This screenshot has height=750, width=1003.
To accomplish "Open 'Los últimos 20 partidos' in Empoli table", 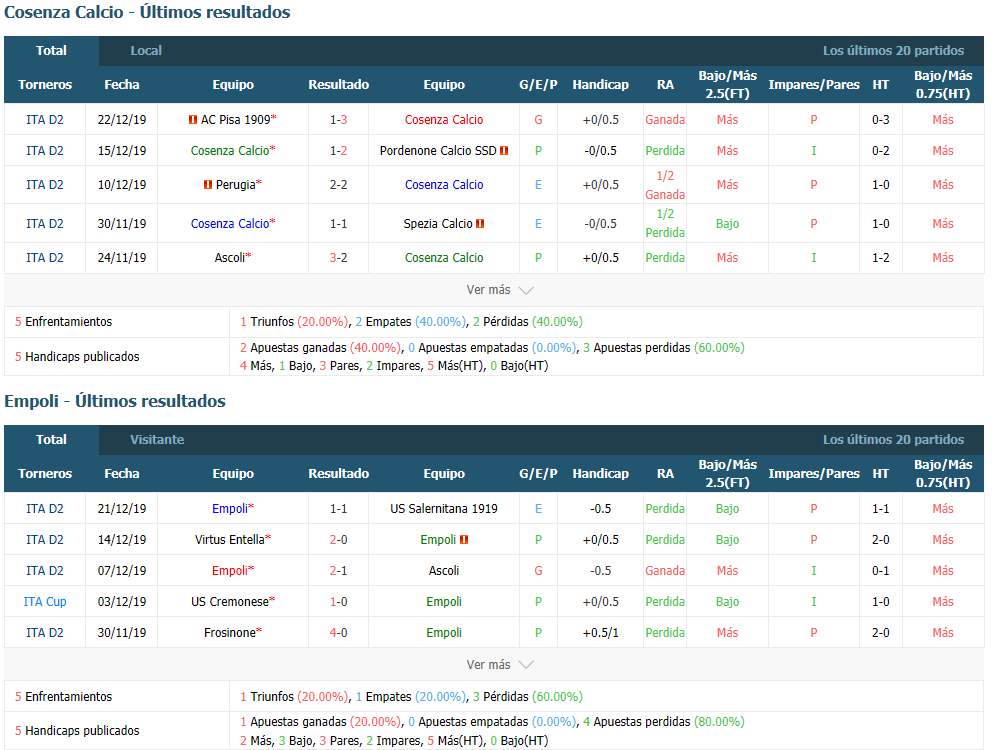I will pos(893,440).
